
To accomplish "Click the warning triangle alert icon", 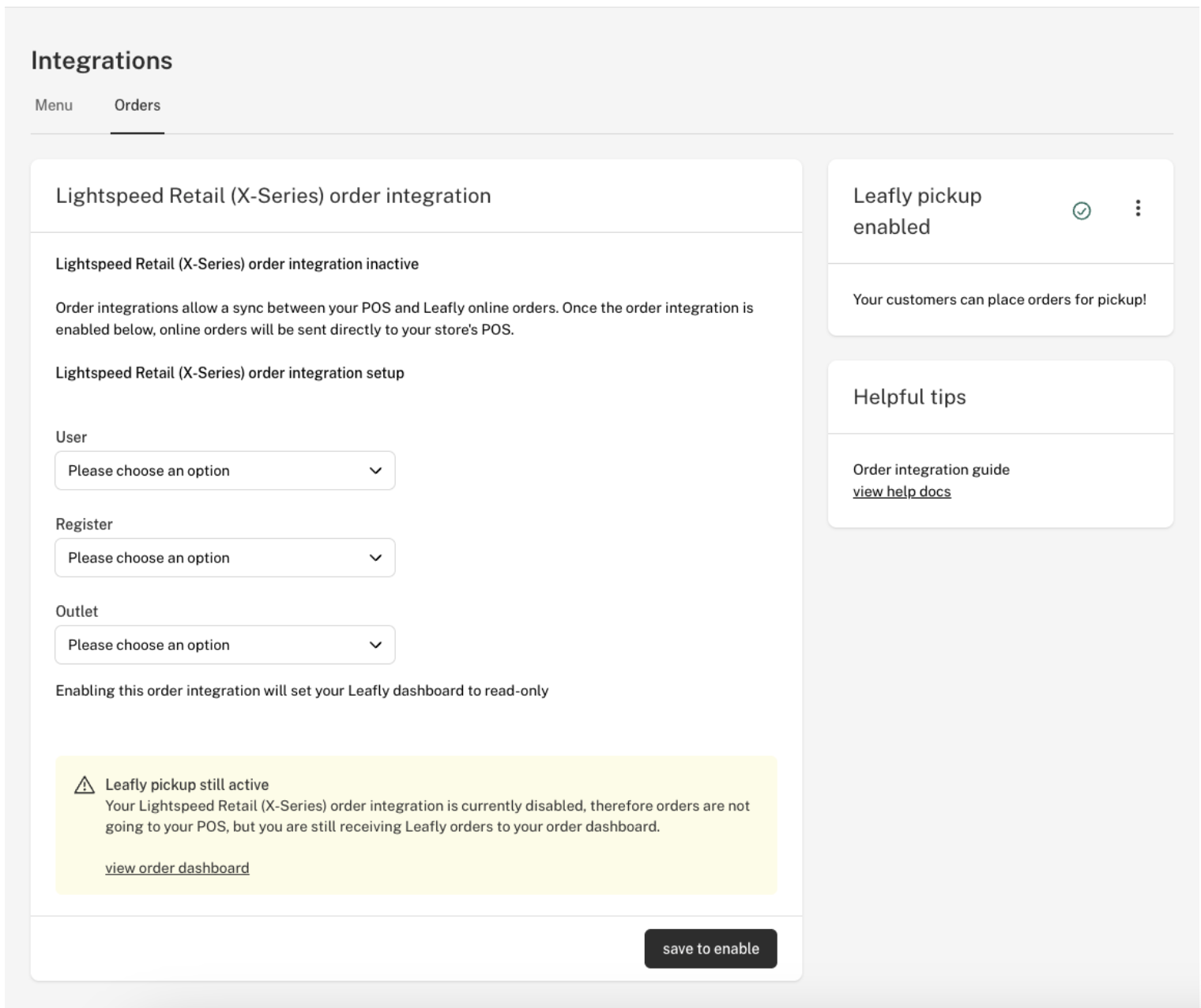I will [84, 785].
